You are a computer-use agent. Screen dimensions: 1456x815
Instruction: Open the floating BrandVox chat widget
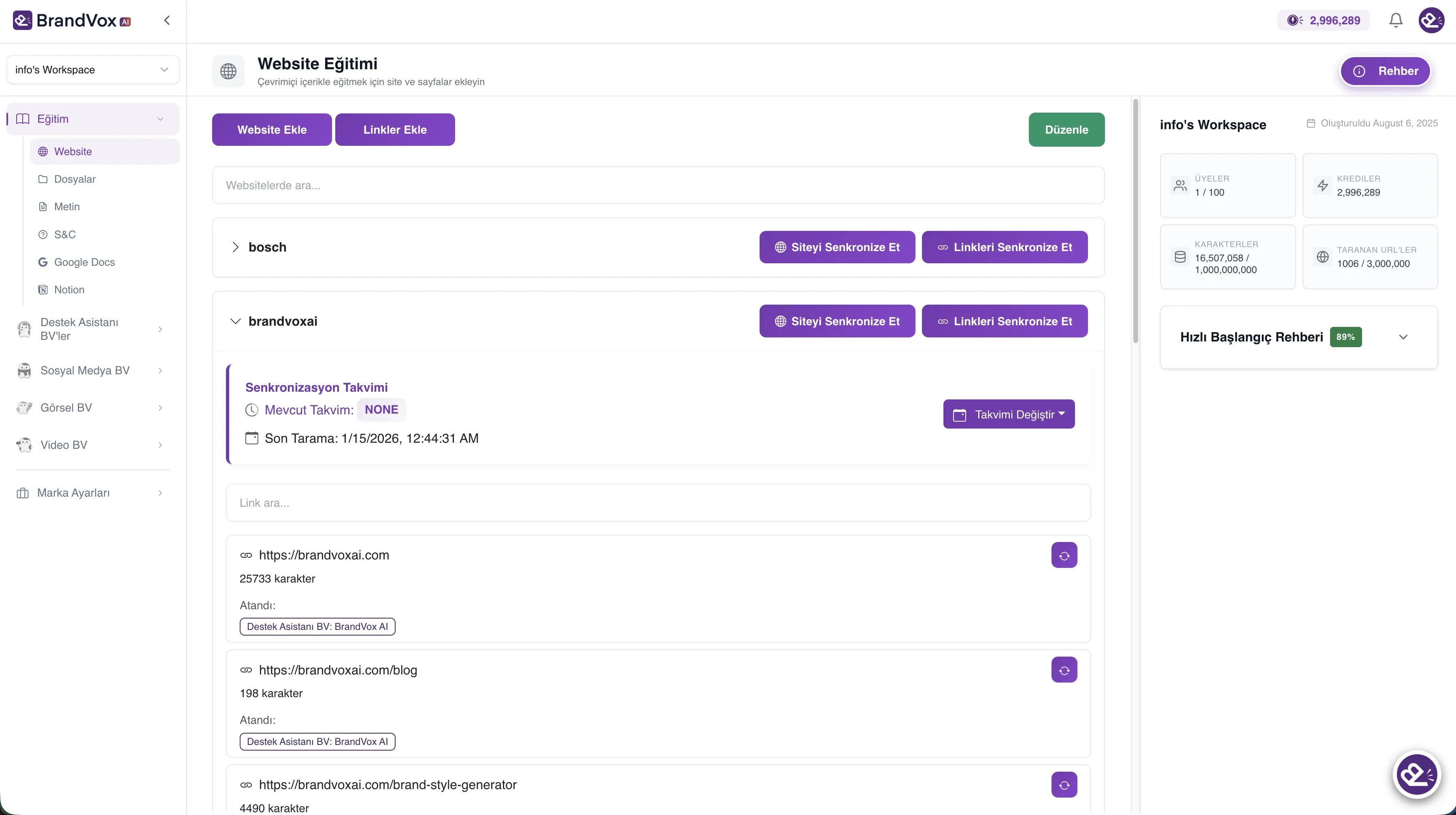1416,775
